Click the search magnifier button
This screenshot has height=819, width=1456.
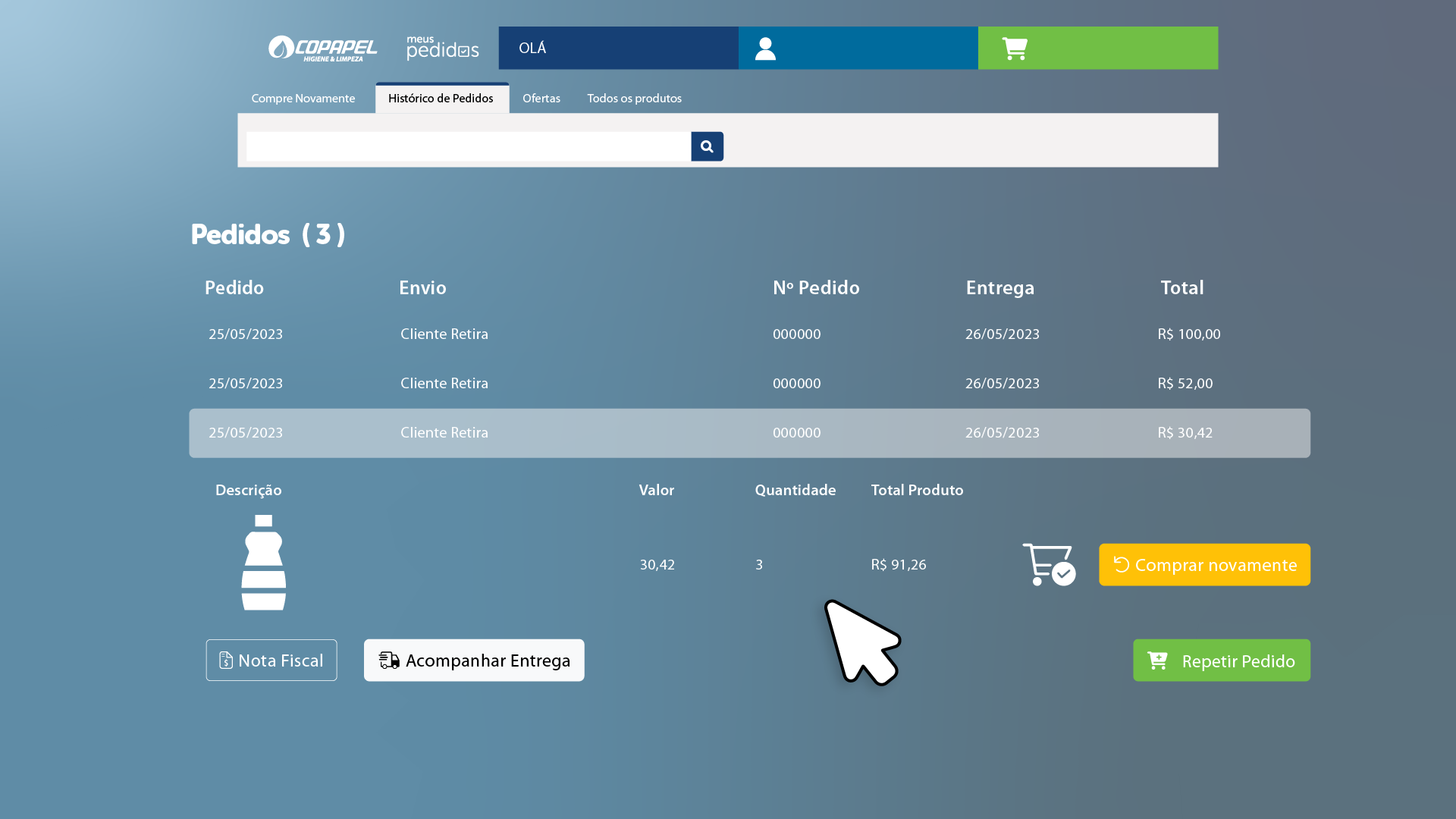707,146
